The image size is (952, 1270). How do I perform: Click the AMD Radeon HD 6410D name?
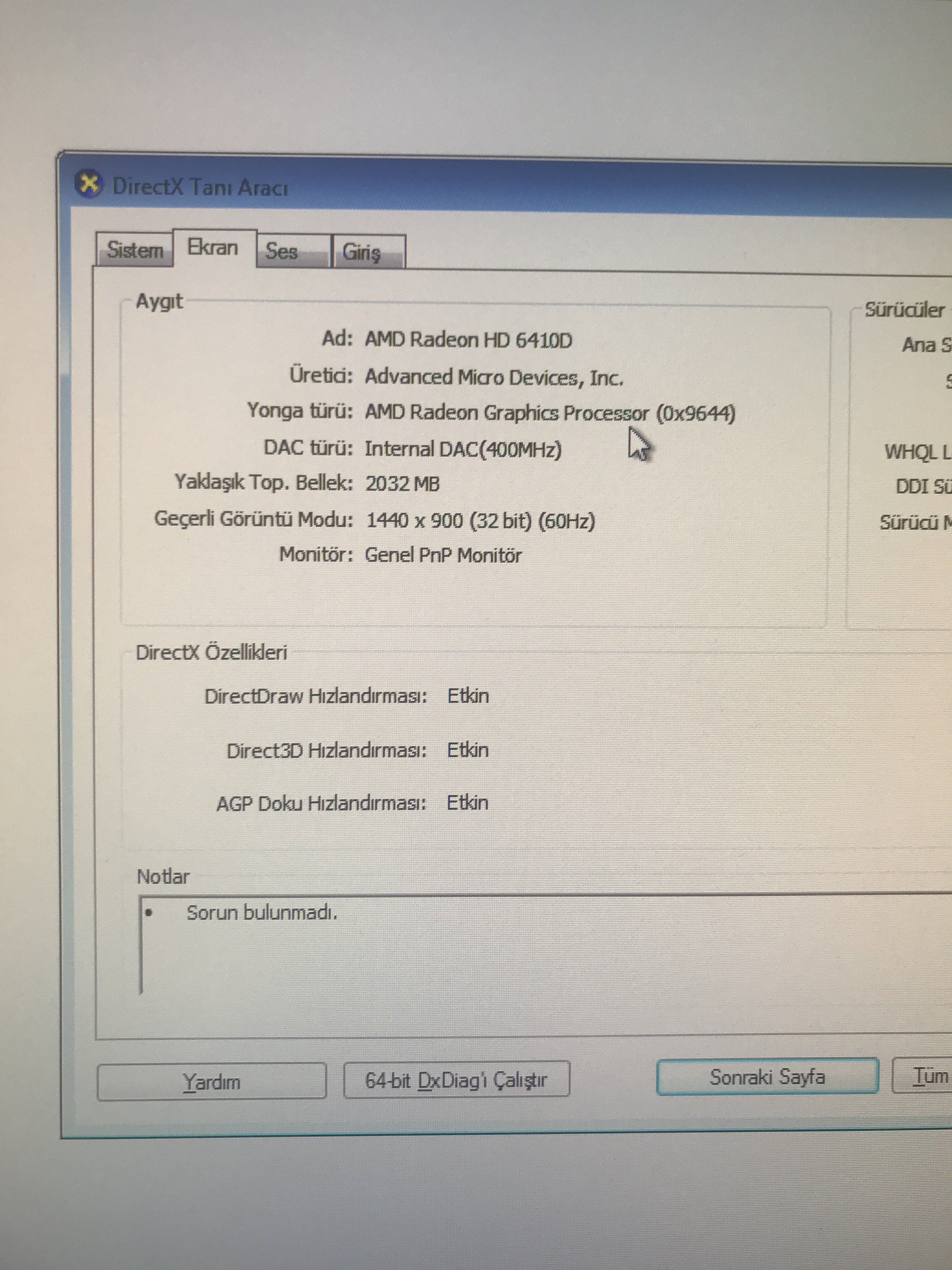468,340
